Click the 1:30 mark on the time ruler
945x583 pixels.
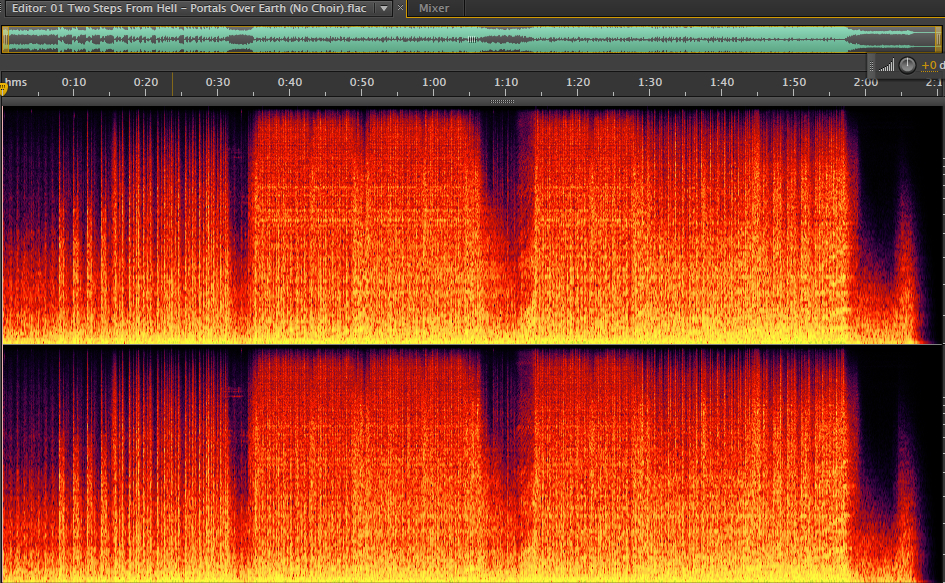(650, 82)
